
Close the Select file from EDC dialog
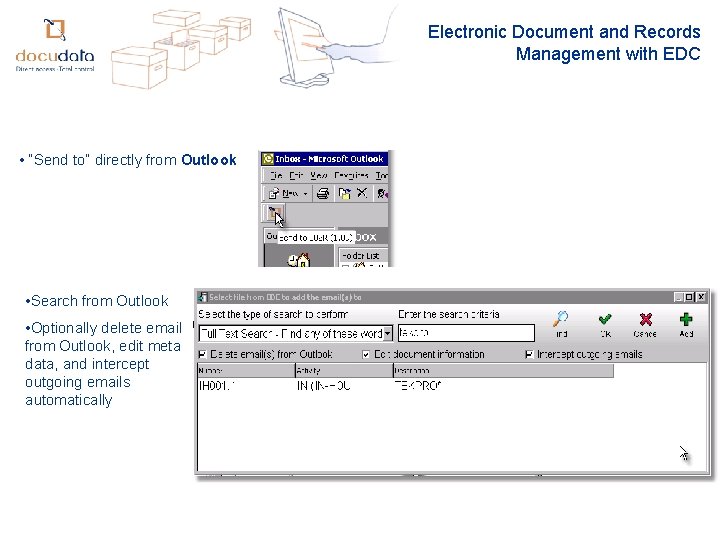tap(701, 297)
